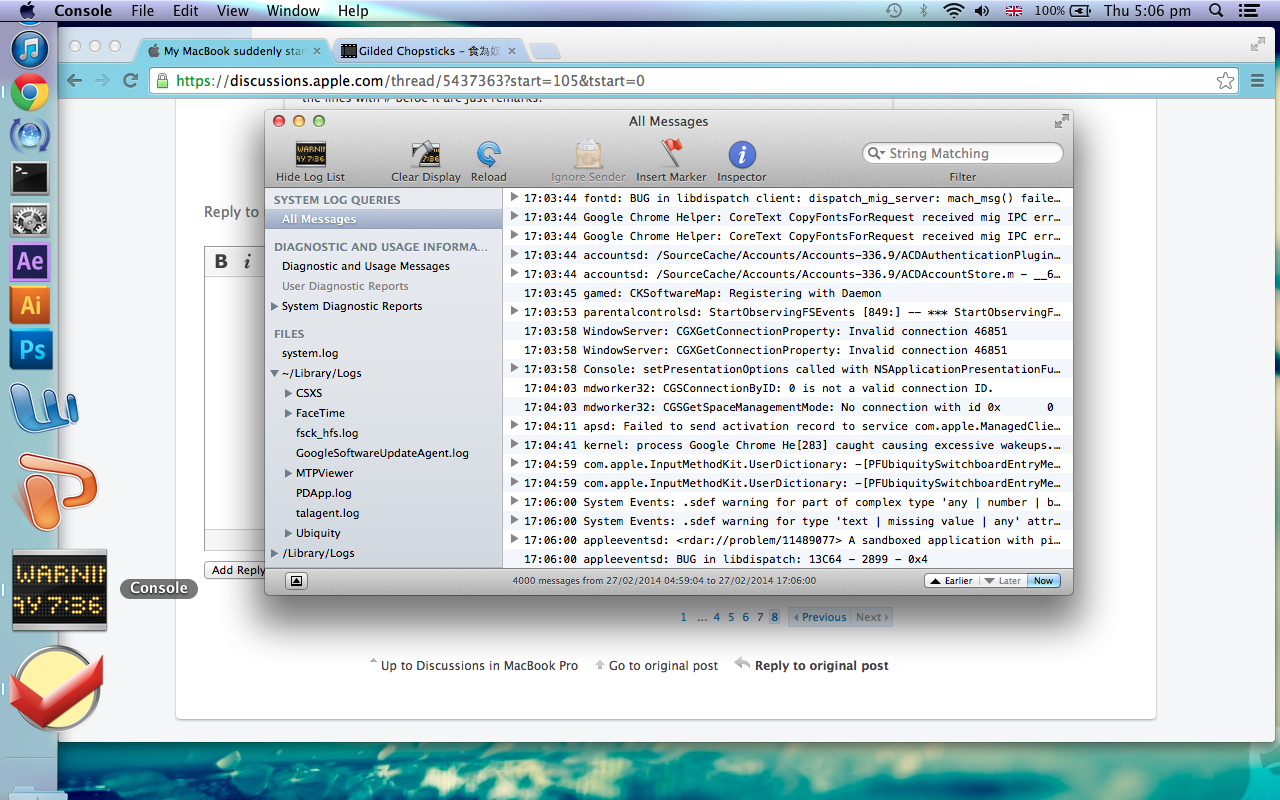Toggle bold formatting in reply editor

tap(221, 262)
